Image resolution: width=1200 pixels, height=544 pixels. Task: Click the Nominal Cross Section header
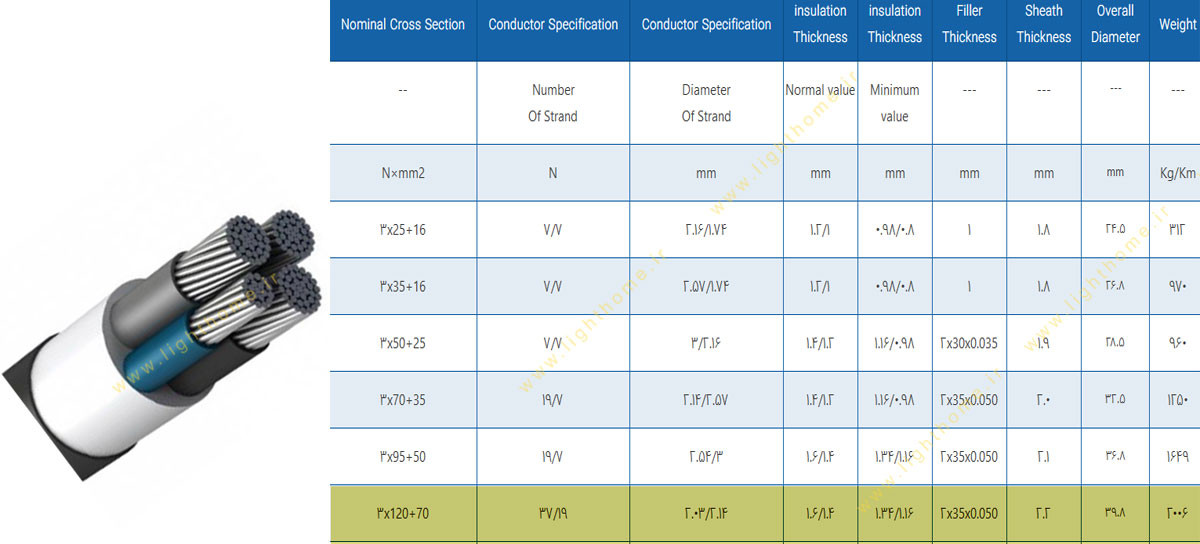[403, 25]
